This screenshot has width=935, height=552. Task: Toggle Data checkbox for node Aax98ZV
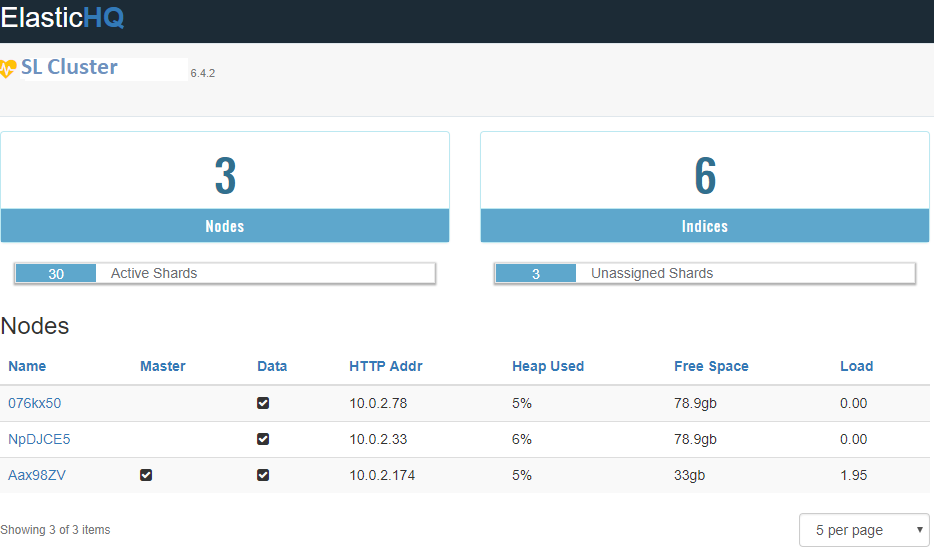click(x=263, y=475)
